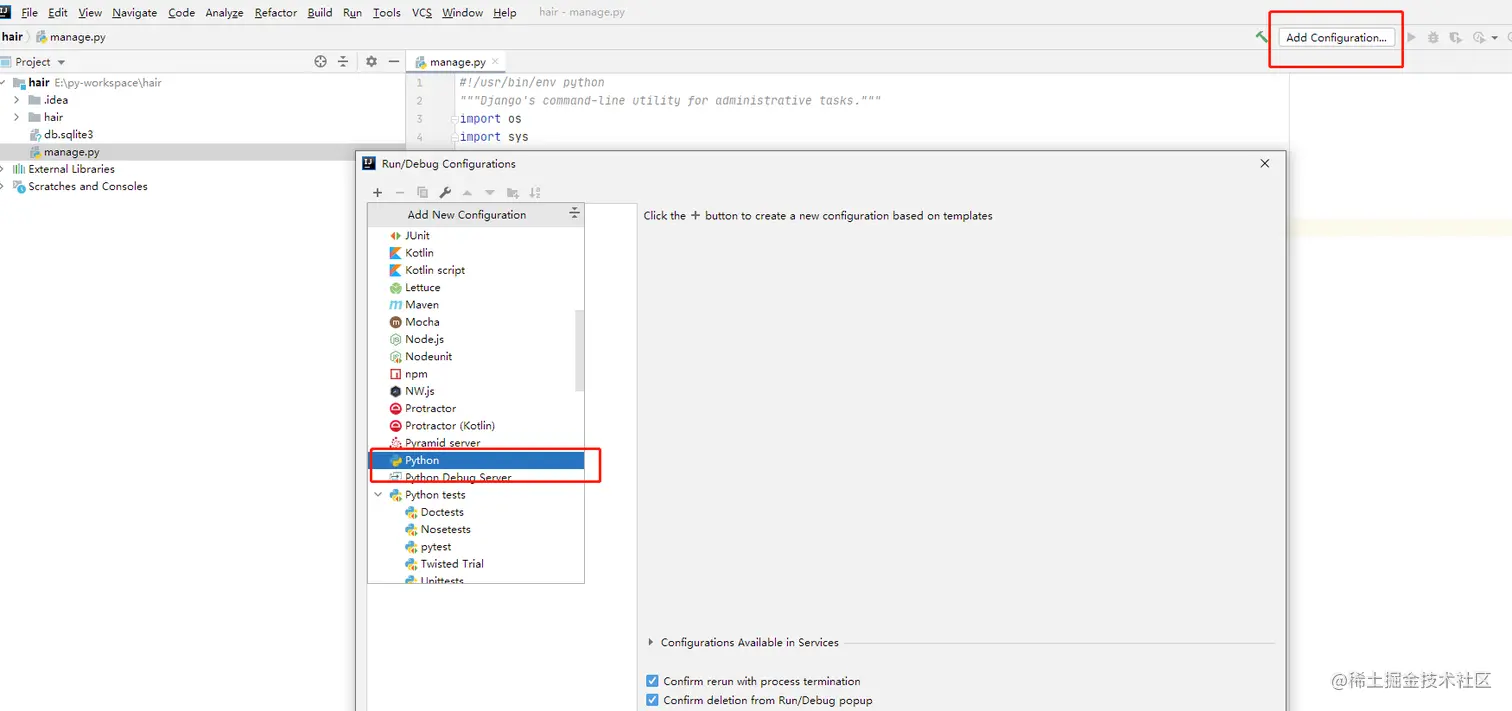Open the File menu
The height and width of the screenshot is (711, 1512).
(29, 13)
